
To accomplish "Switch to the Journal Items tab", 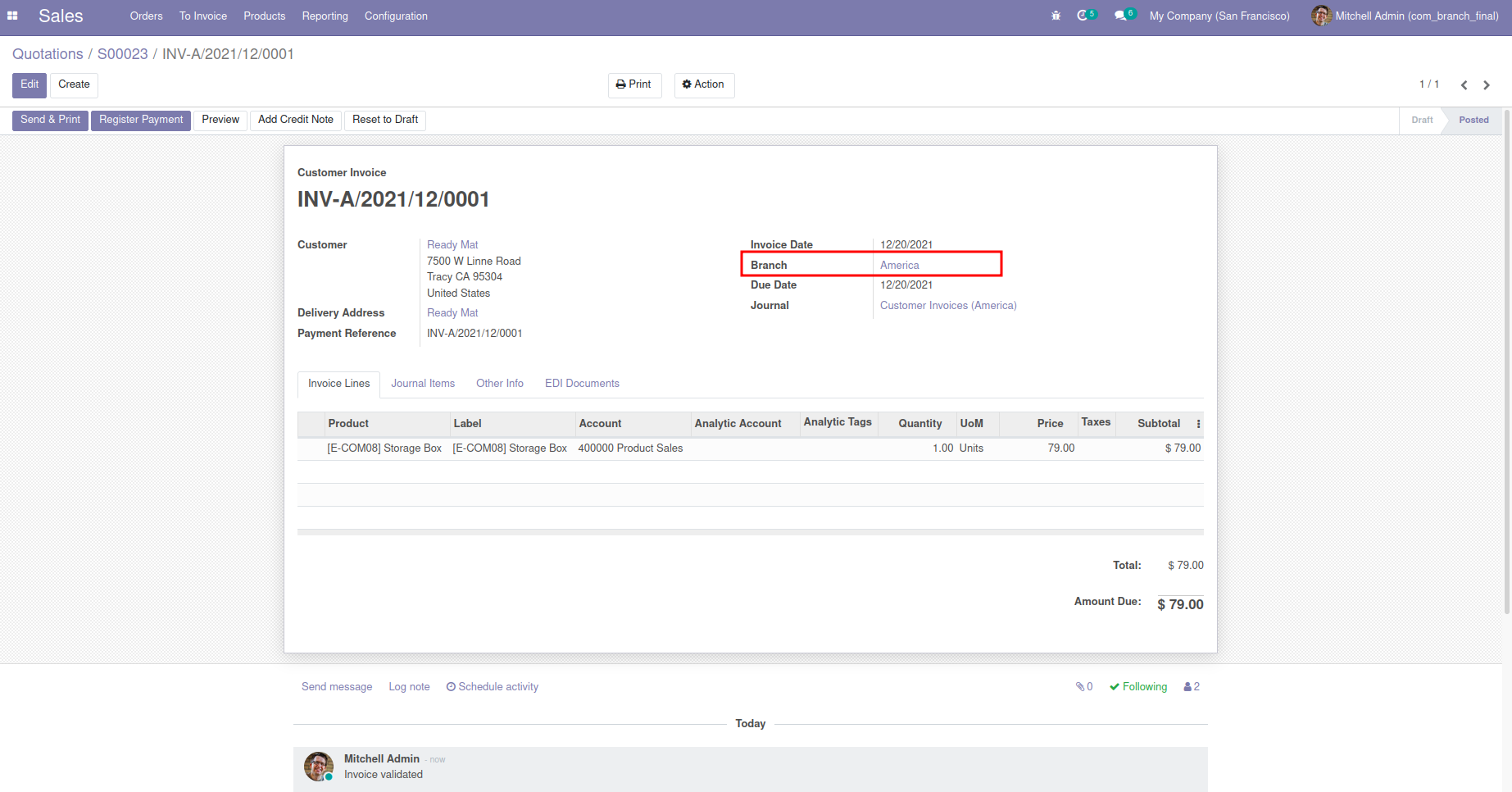I will [422, 384].
